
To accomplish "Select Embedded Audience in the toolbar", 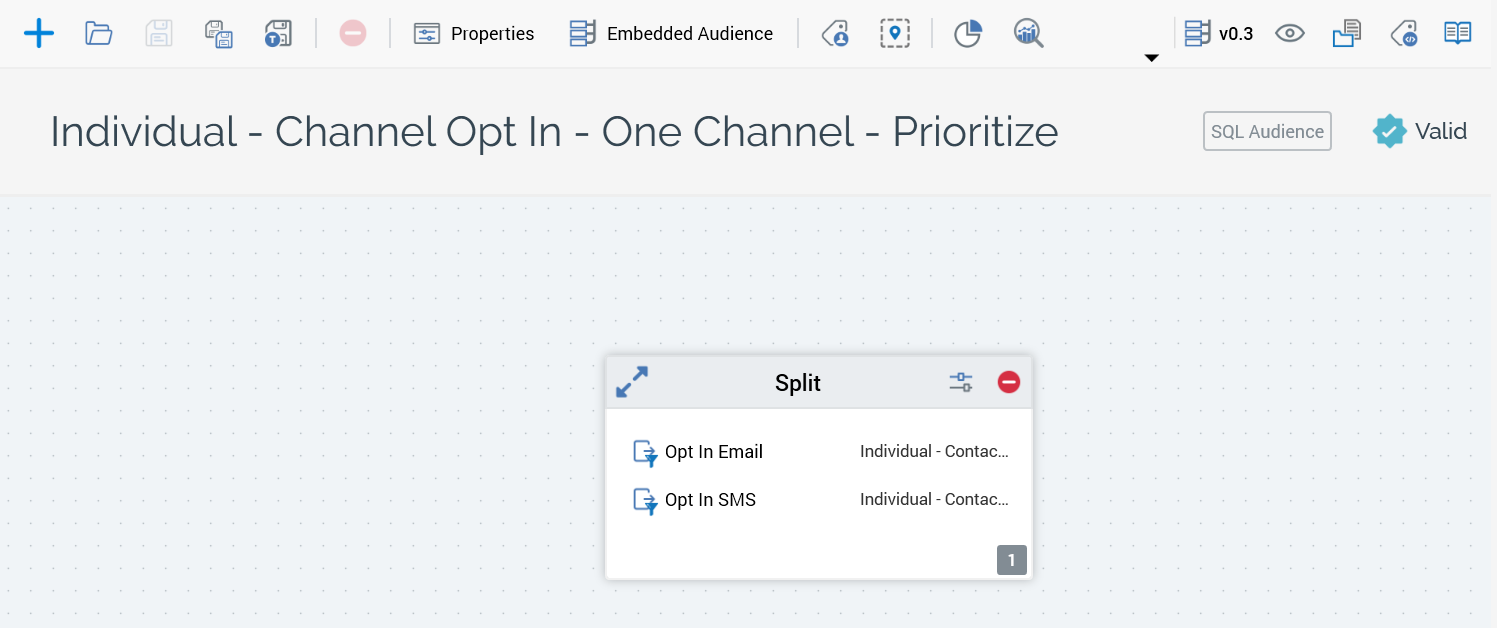I will [x=671, y=33].
